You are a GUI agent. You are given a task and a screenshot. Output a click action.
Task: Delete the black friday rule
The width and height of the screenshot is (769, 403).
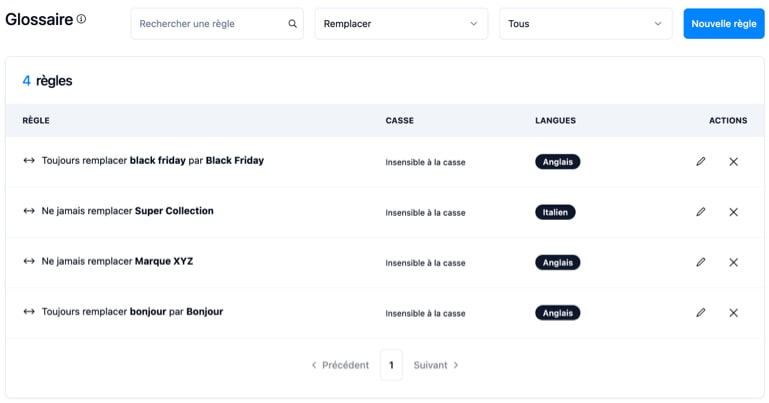pos(733,161)
